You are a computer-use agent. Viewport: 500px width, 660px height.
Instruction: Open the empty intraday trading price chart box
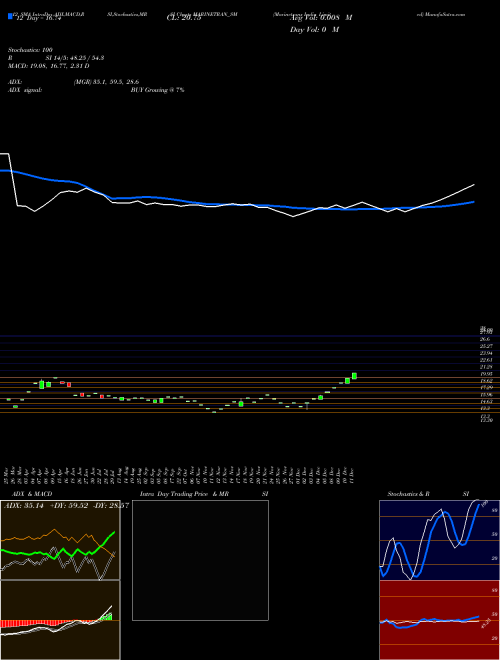(x=200, y=560)
